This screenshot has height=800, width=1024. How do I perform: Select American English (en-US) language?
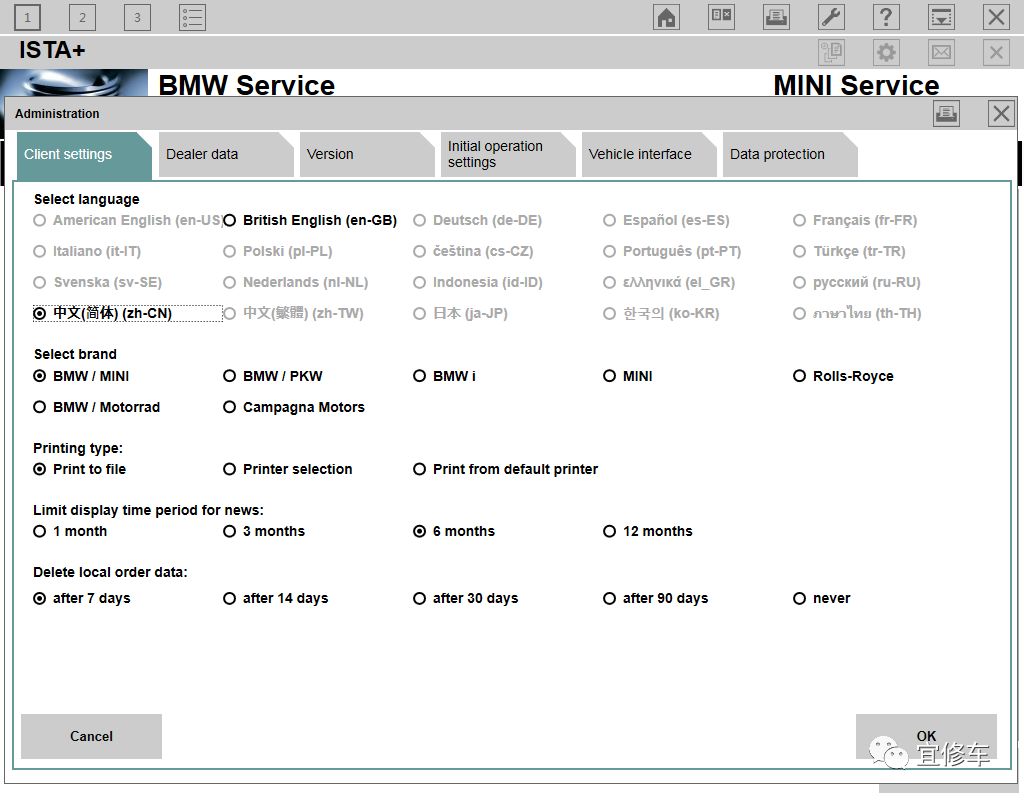(128, 220)
